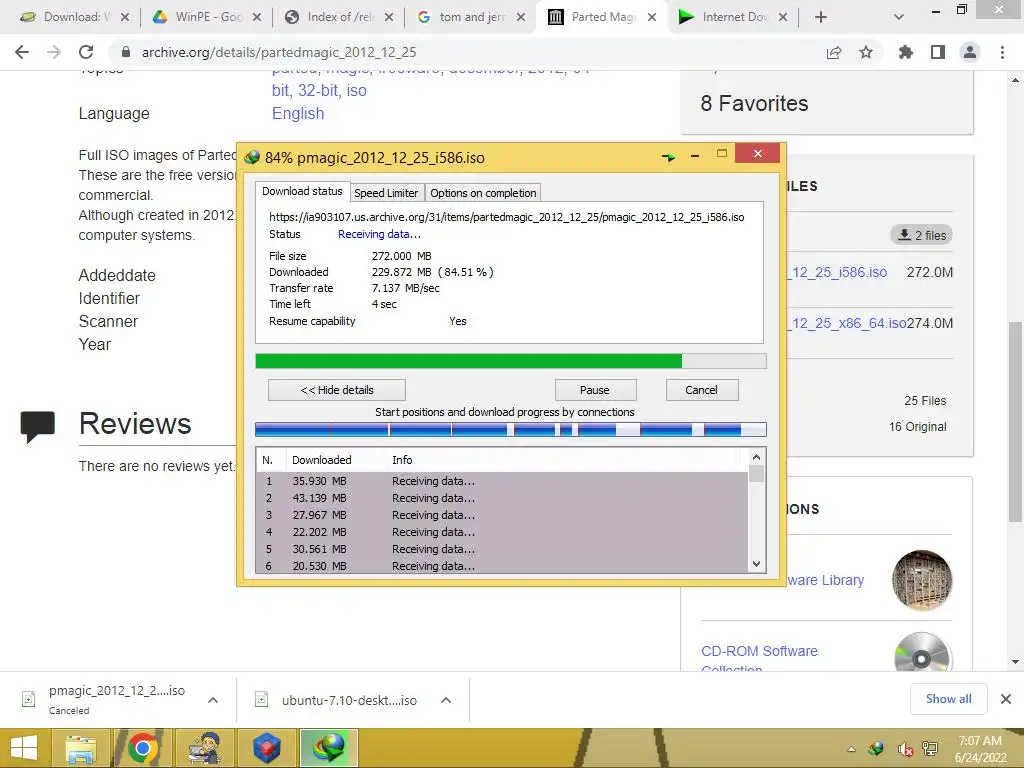Screen dimensions: 1024x768
Task: Open Internet Download Manager on taskbar
Action: [328, 748]
